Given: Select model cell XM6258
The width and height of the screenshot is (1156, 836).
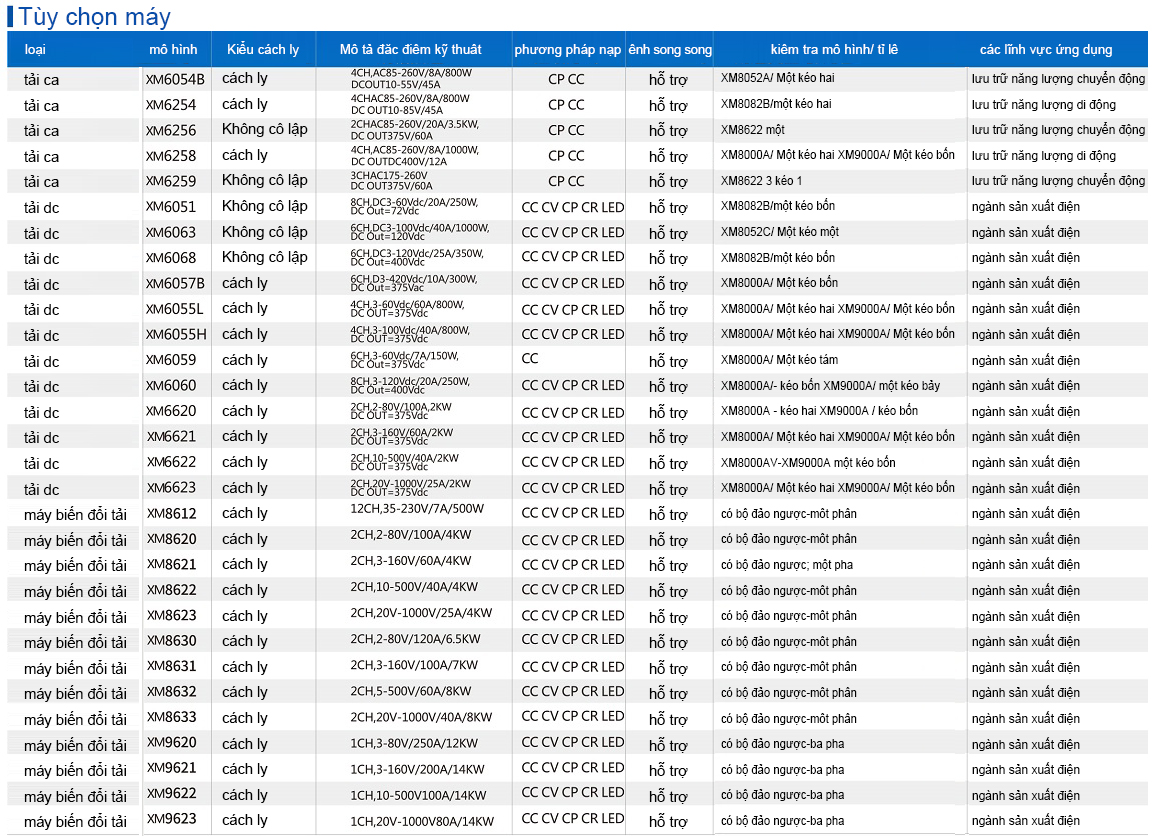Looking at the screenshot, I should [171, 156].
